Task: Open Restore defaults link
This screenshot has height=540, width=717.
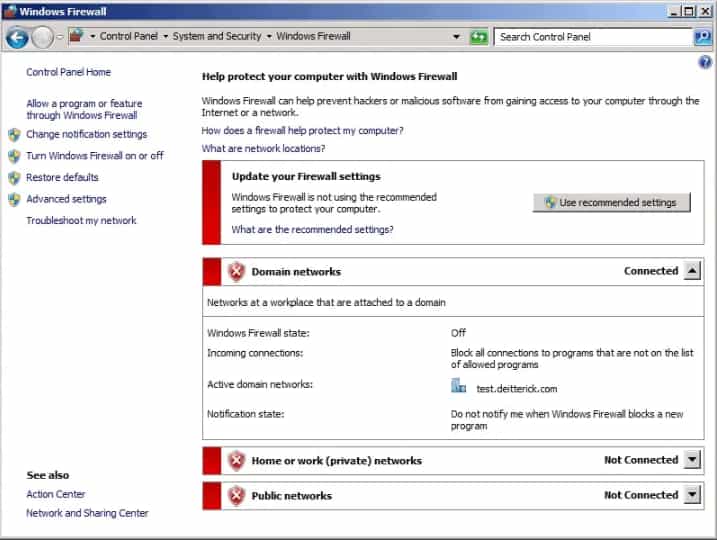Action: pos(62,177)
